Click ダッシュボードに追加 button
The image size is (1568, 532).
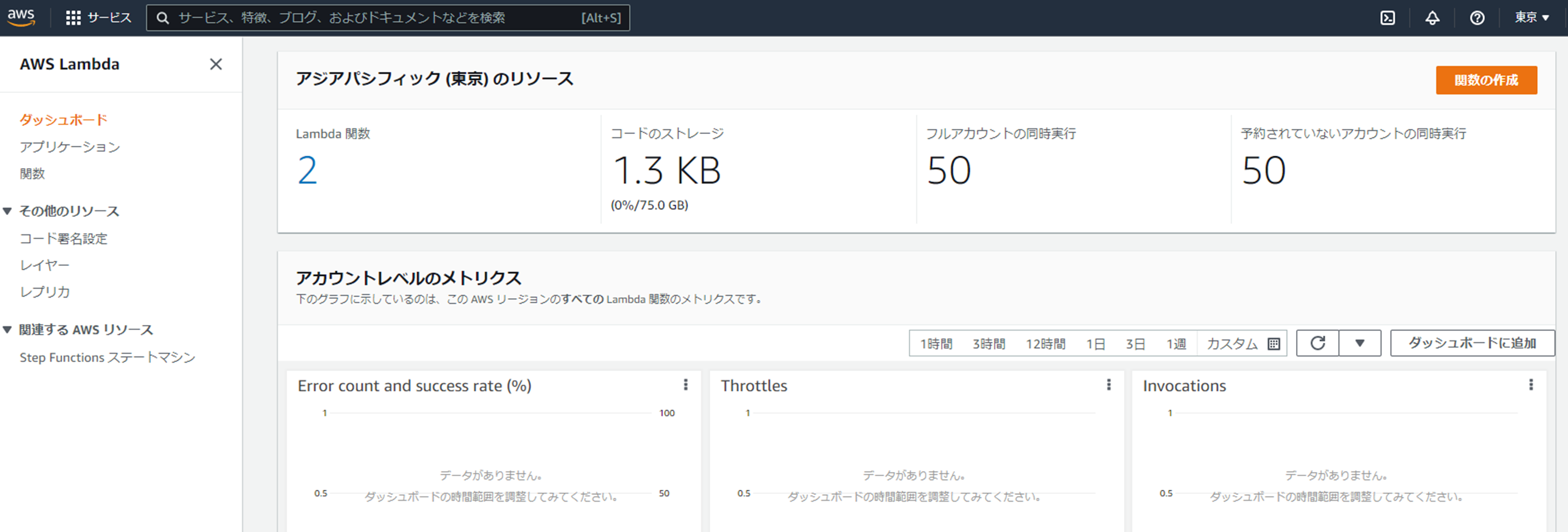1472,343
